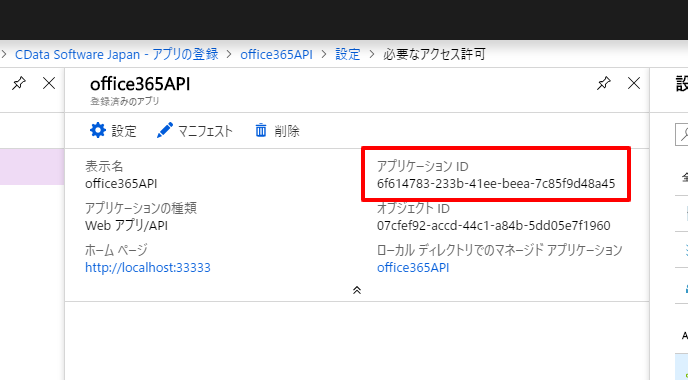The image size is (688, 380).
Task: Go to 設定 breadcrumb link
Action: (348, 54)
